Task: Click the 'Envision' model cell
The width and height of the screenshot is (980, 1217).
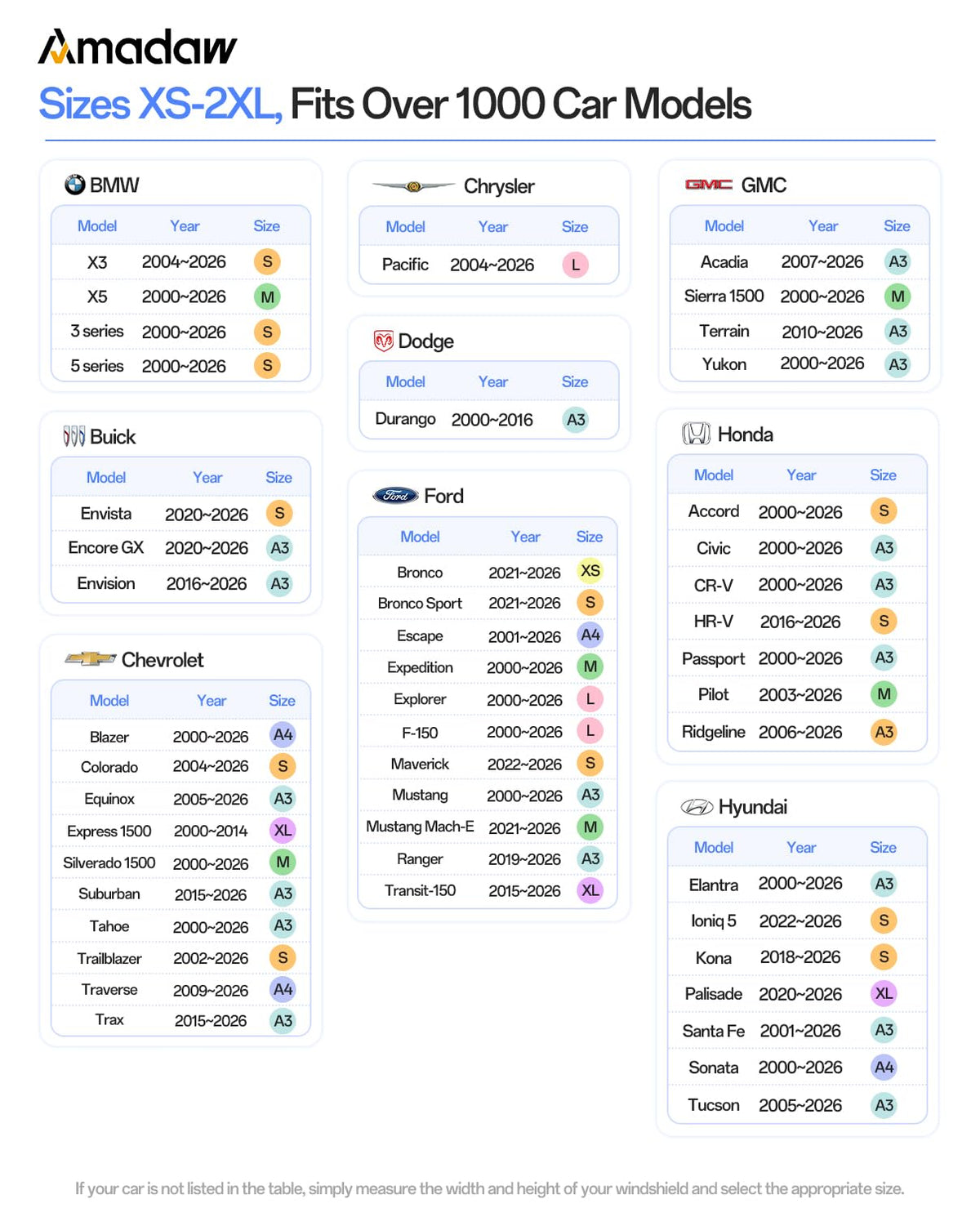Action: tap(106, 583)
